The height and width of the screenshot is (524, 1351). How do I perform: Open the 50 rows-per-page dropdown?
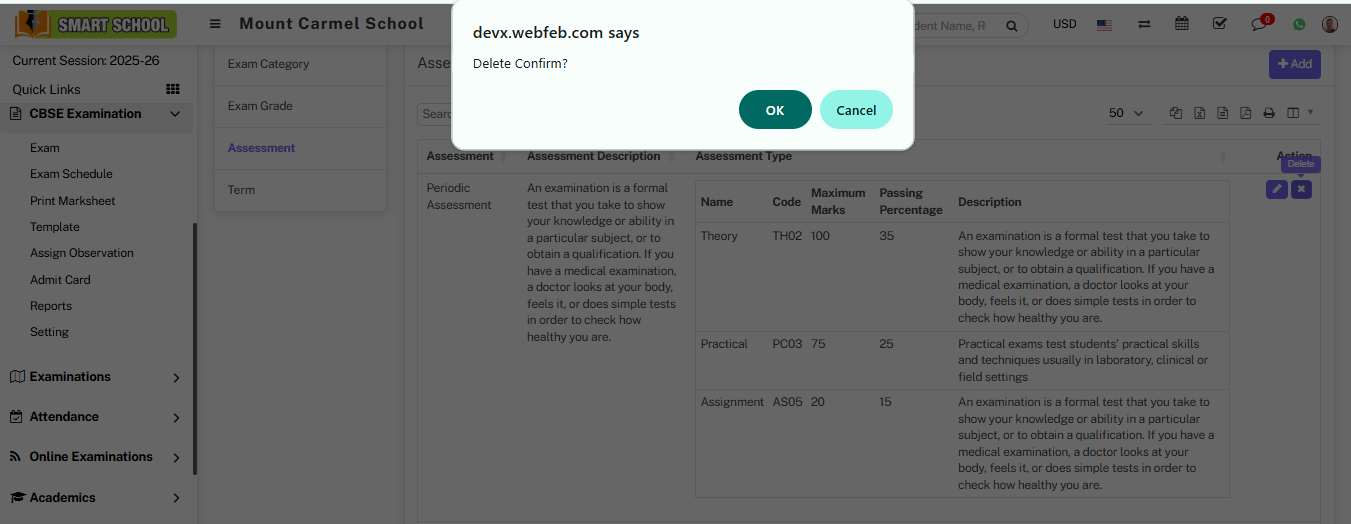(1126, 113)
